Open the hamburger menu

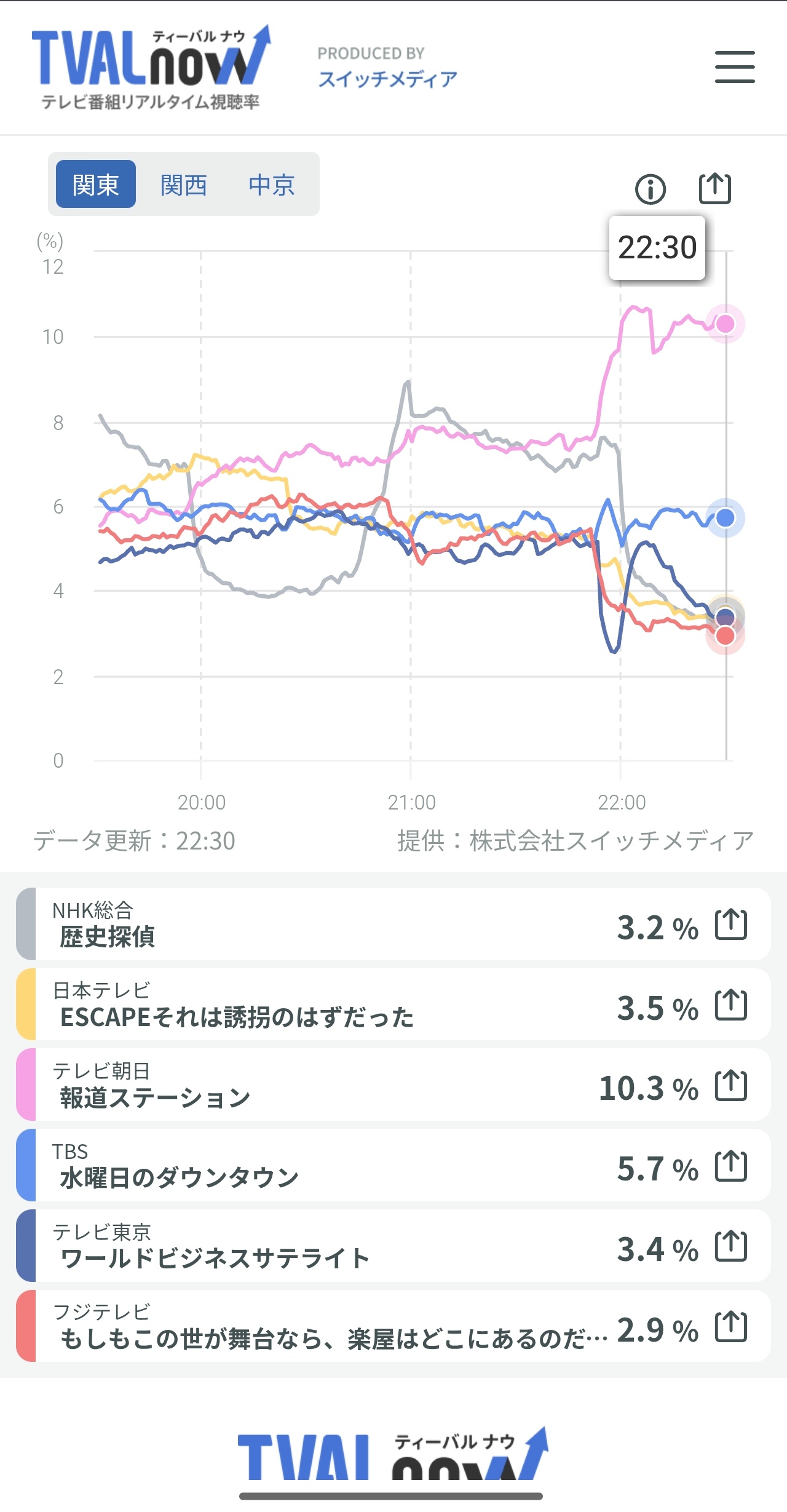(735, 67)
